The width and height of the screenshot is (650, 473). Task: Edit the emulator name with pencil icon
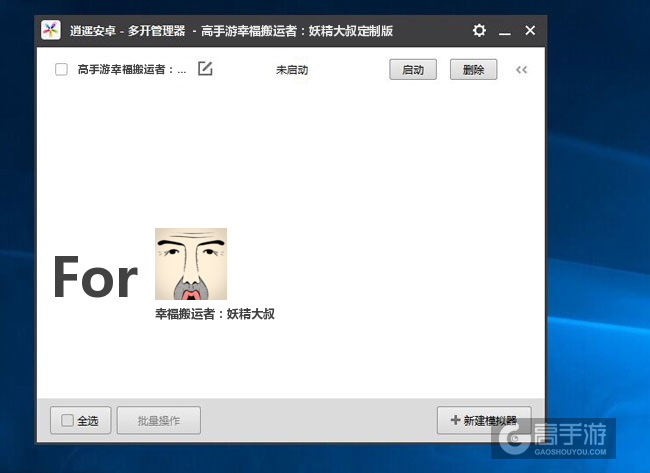point(205,68)
